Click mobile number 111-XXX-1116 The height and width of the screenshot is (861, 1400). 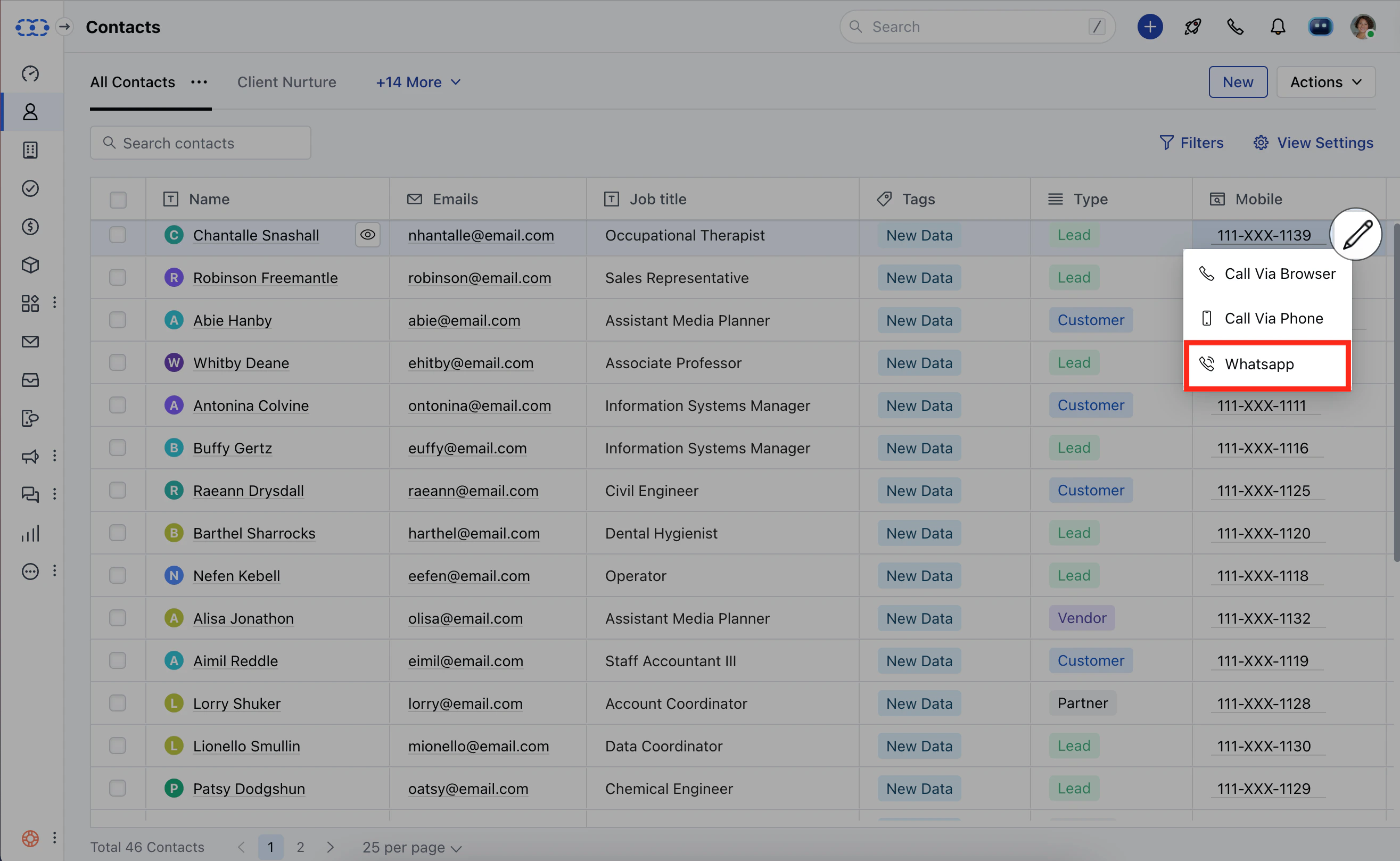[1262, 448]
